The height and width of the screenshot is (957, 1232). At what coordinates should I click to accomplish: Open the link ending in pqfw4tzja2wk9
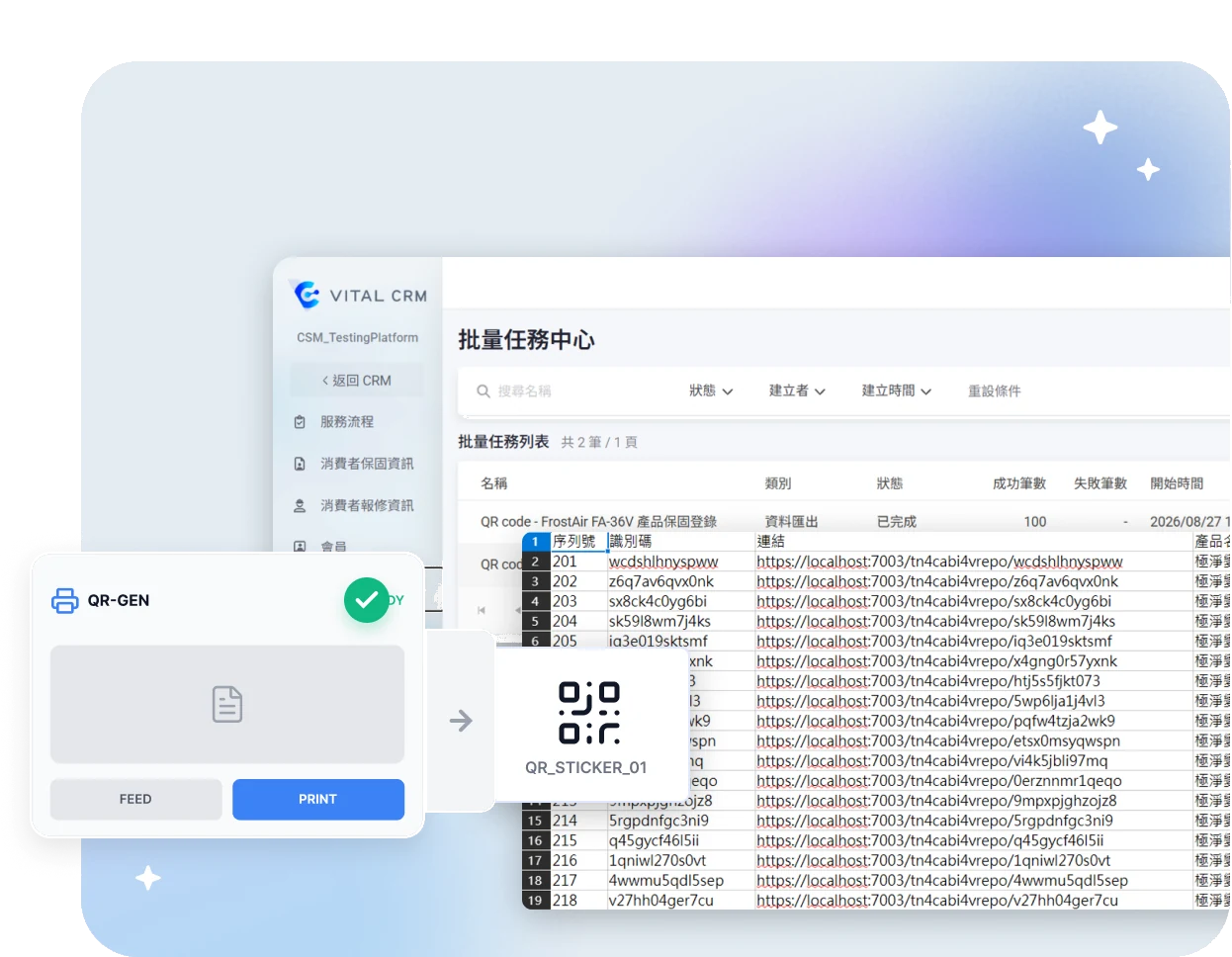935,721
